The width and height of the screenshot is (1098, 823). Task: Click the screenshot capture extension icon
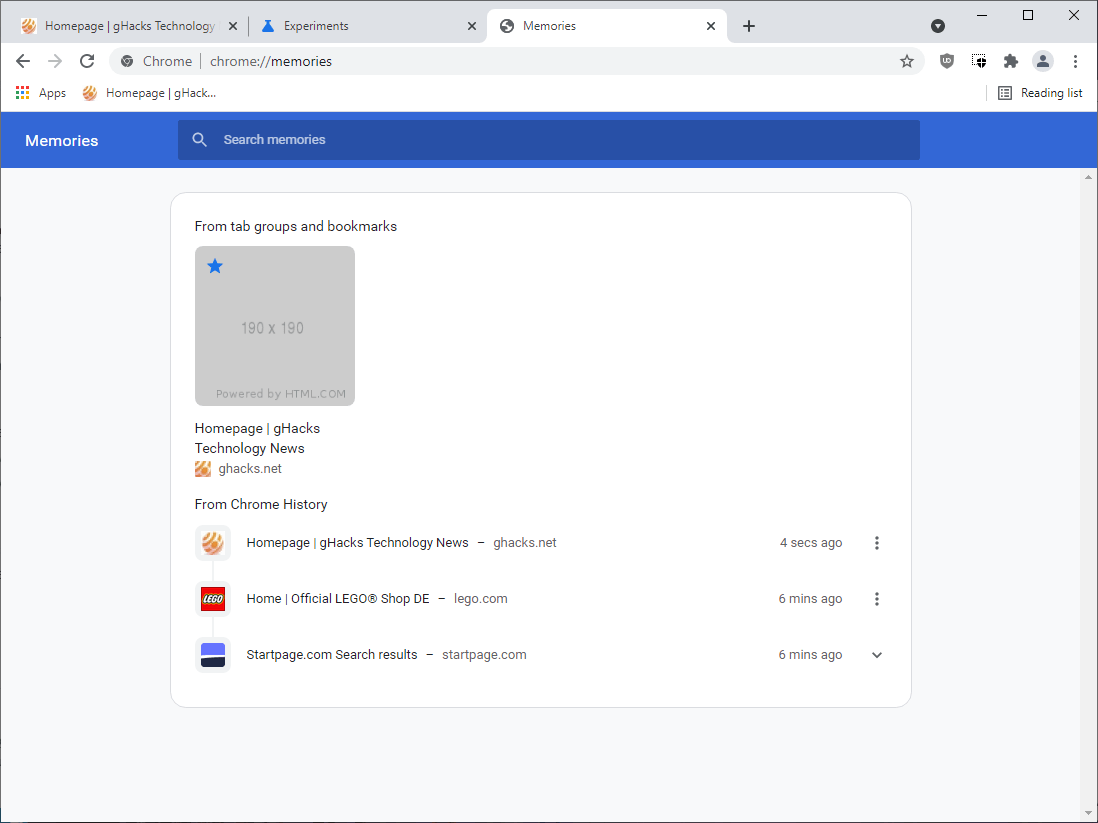click(x=979, y=61)
